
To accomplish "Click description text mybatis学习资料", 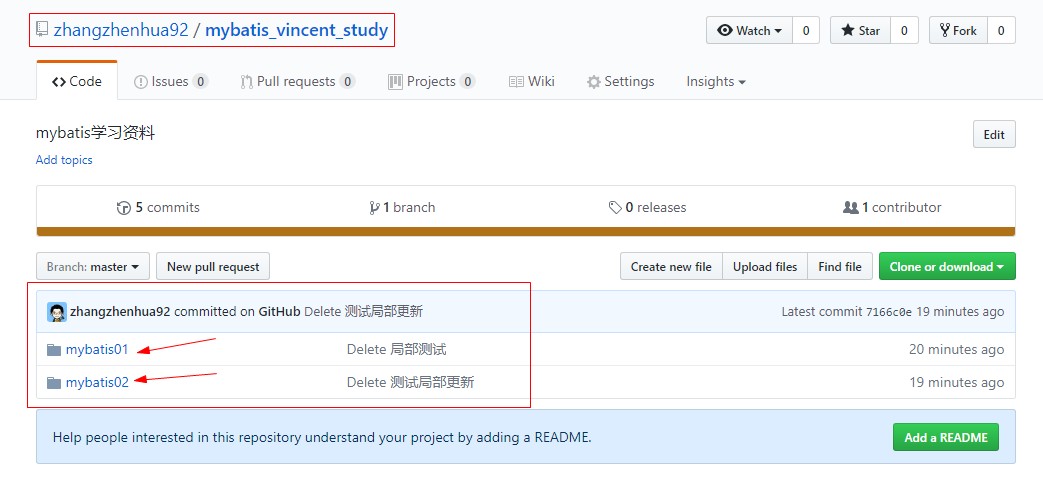I will (x=95, y=133).
